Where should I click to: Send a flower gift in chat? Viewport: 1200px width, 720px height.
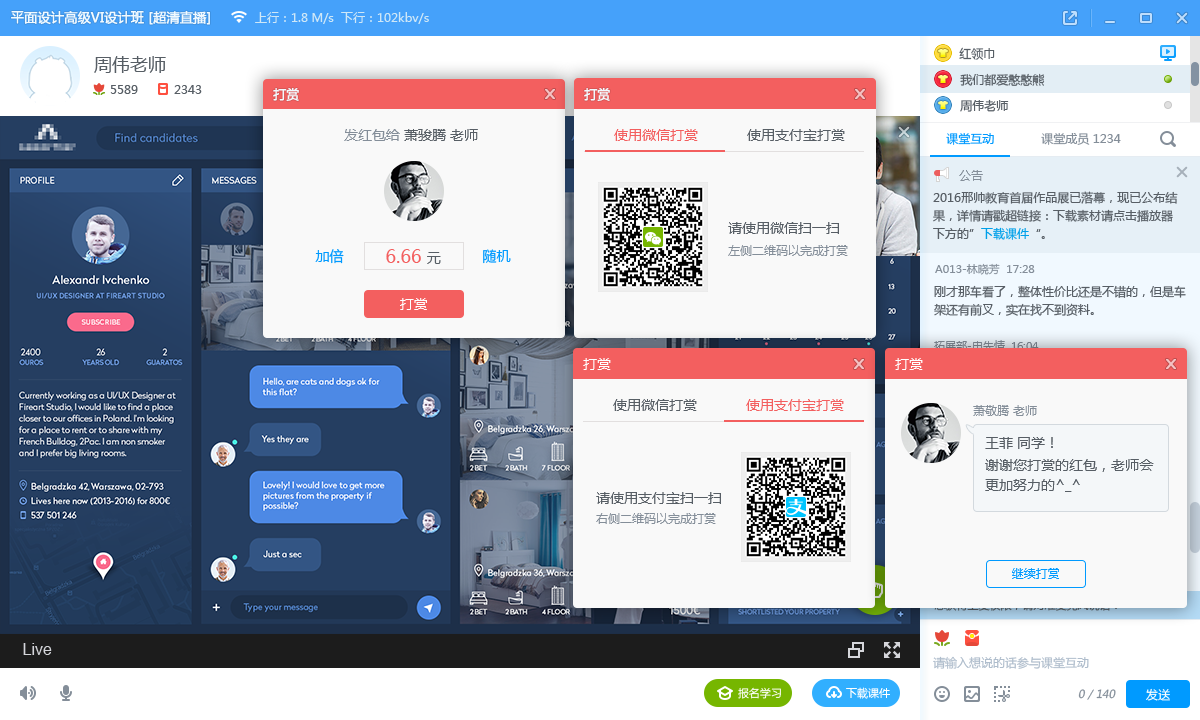click(x=941, y=637)
